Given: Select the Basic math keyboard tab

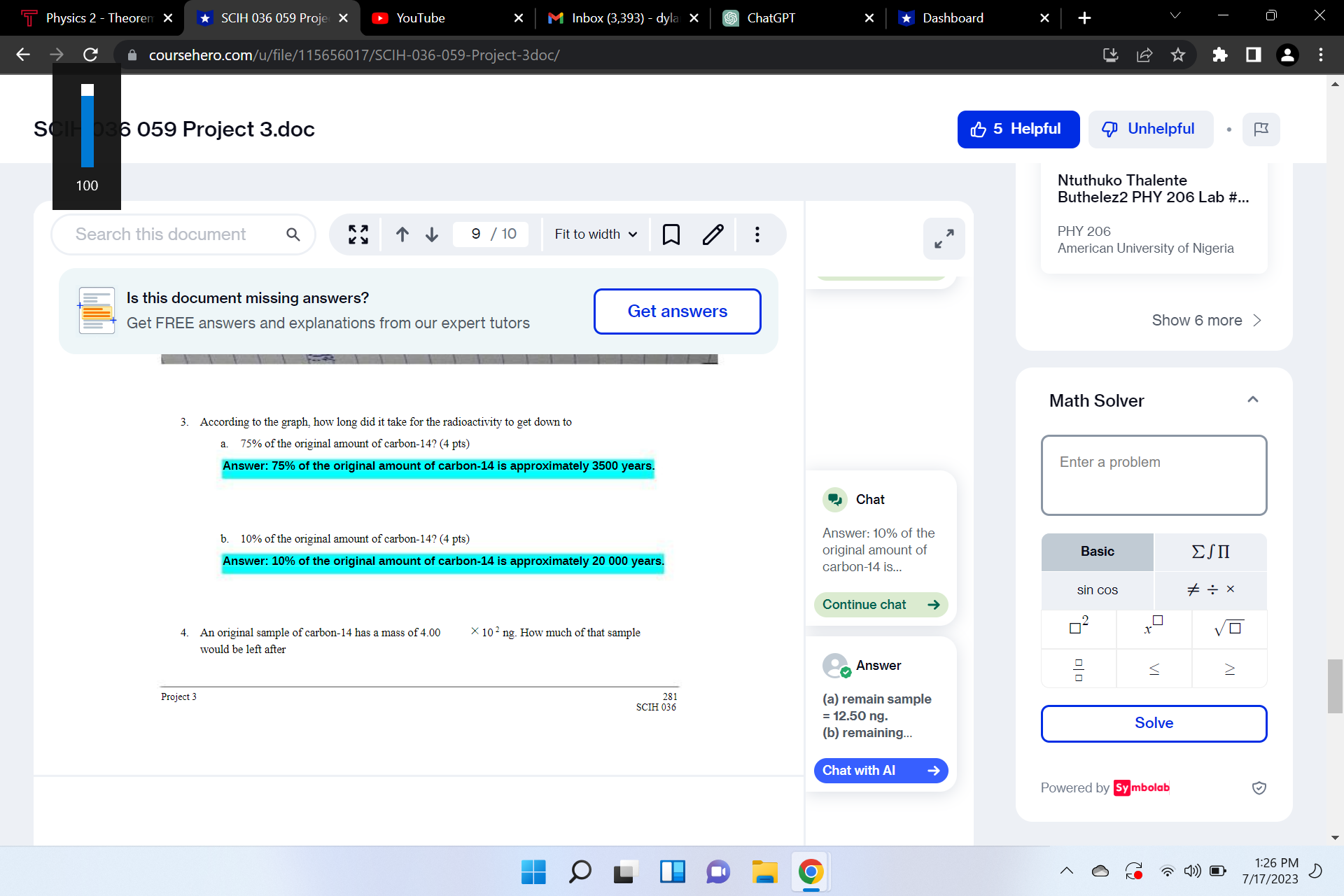Looking at the screenshot, I should pos(1097,552).
